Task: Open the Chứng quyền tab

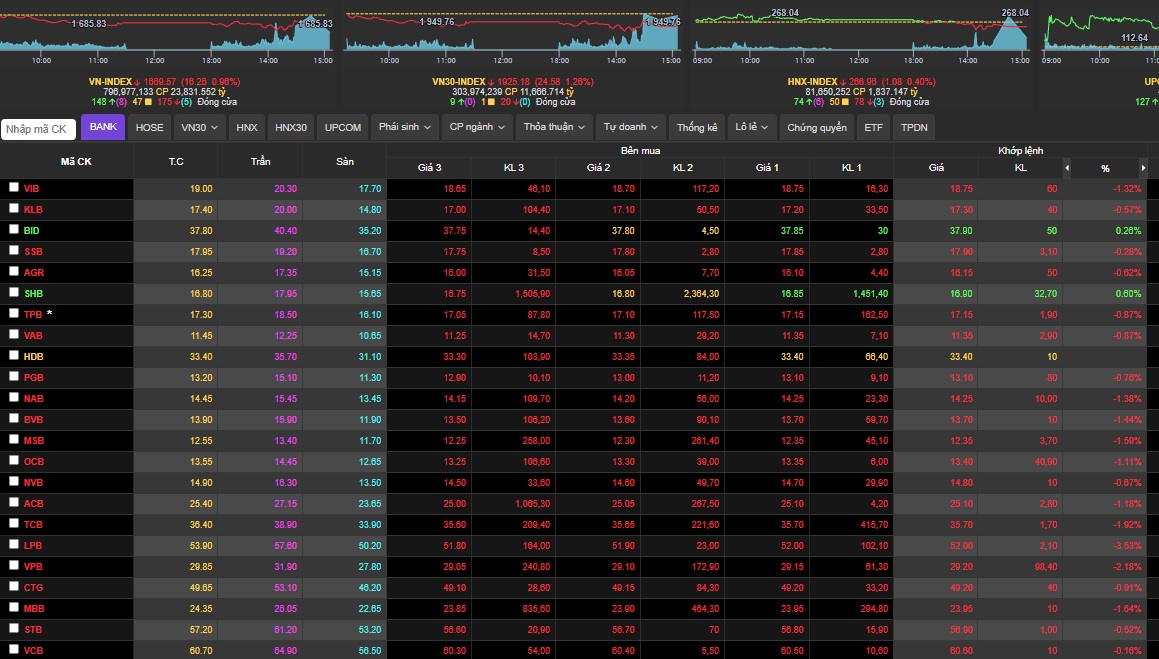Action: 816,128
